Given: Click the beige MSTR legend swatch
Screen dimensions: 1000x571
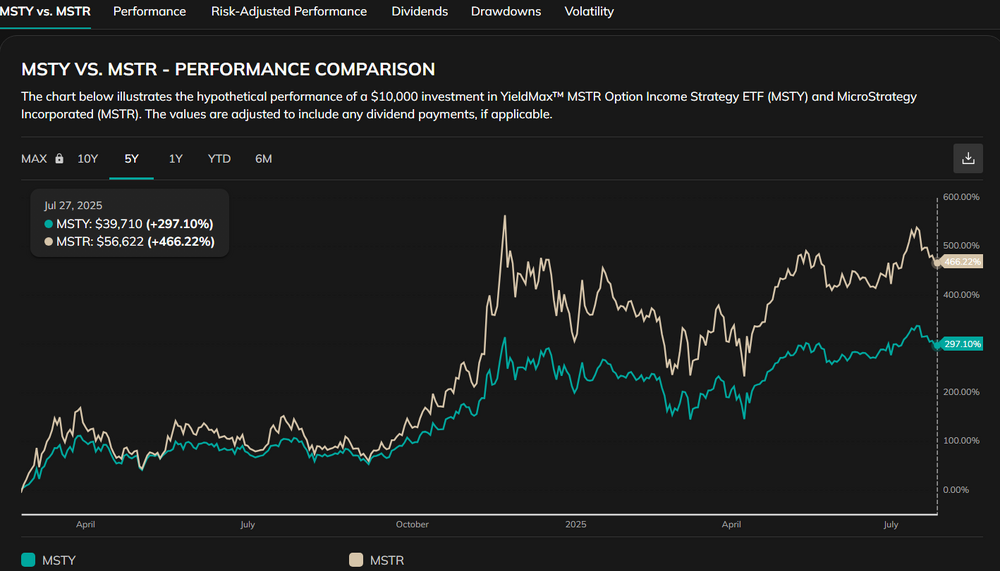Looking at the screenshot, I should 355,560.
